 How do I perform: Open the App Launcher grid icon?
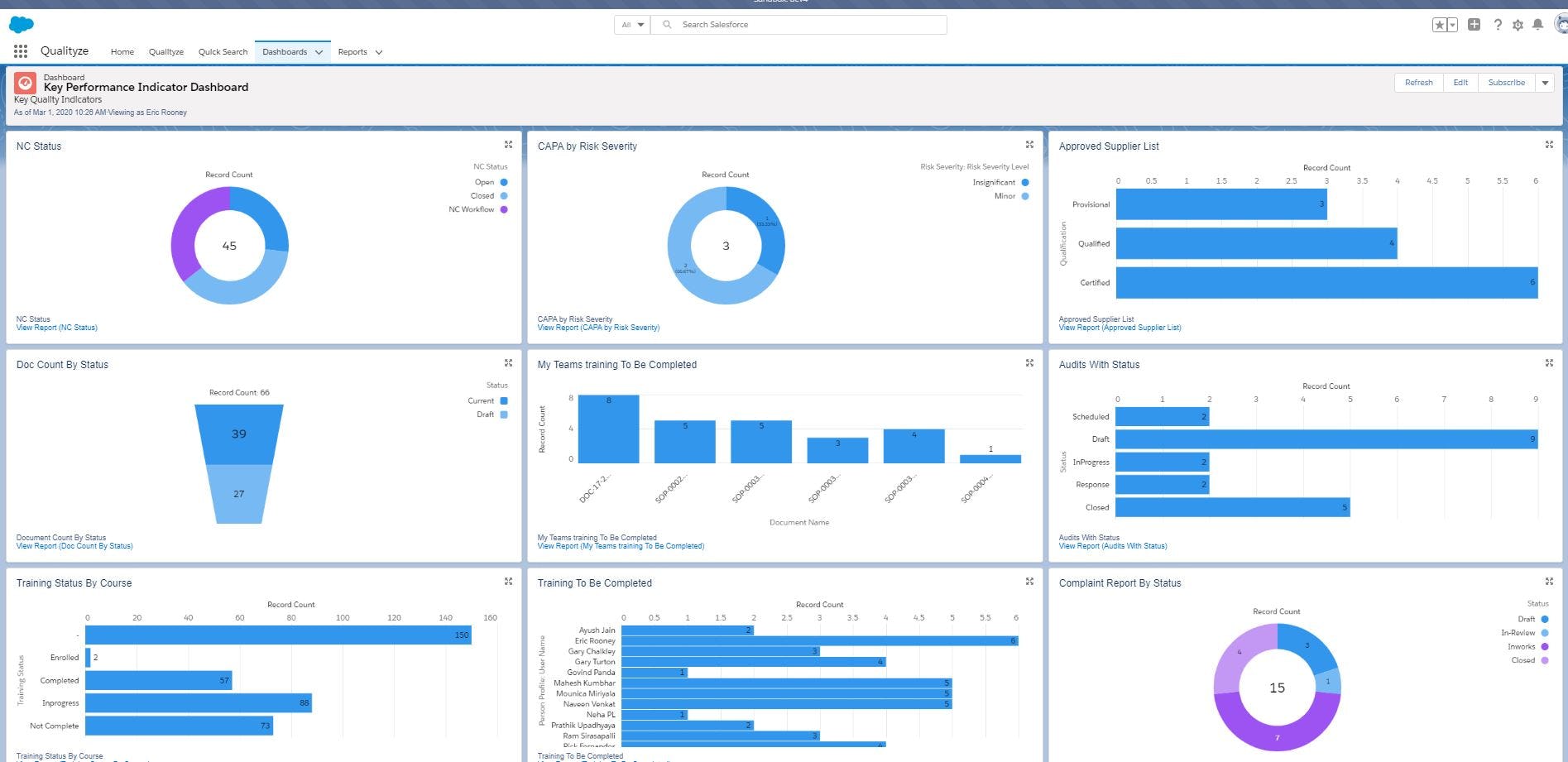[19, 50]
